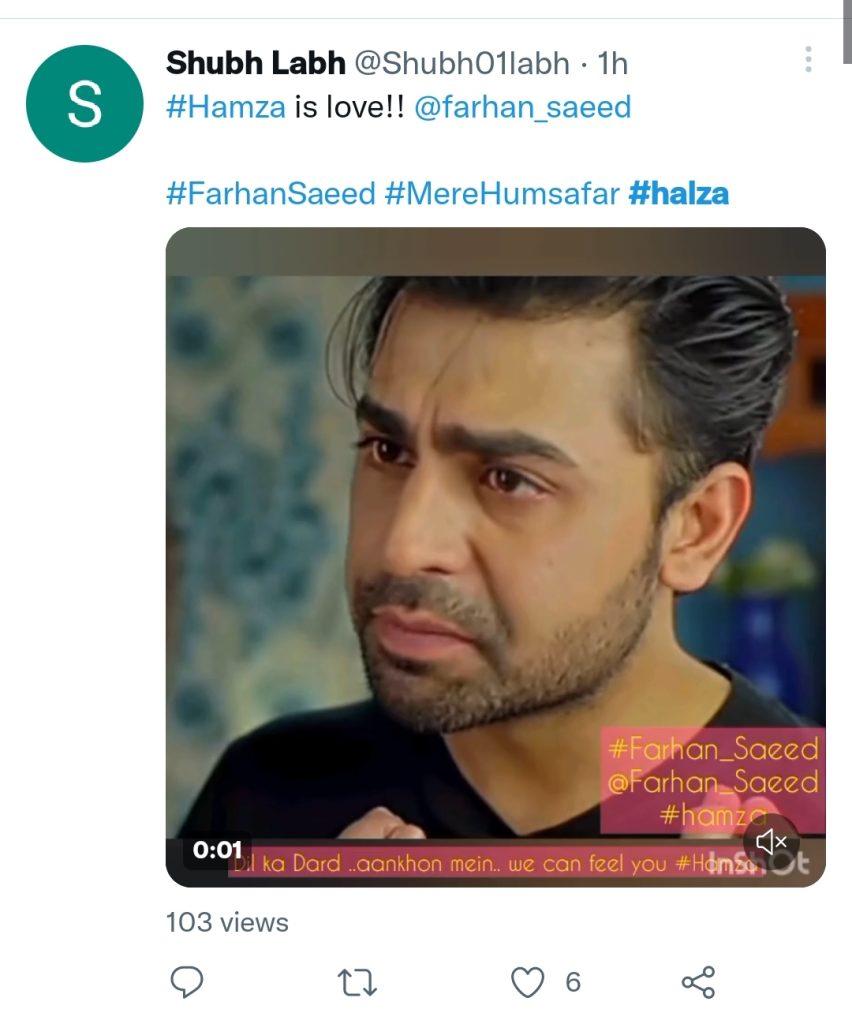The height and width of the screenshot is (1024, 852).
Task: Browse the #MereHumsafar hashtag
Action: click(x=501, y=192)
